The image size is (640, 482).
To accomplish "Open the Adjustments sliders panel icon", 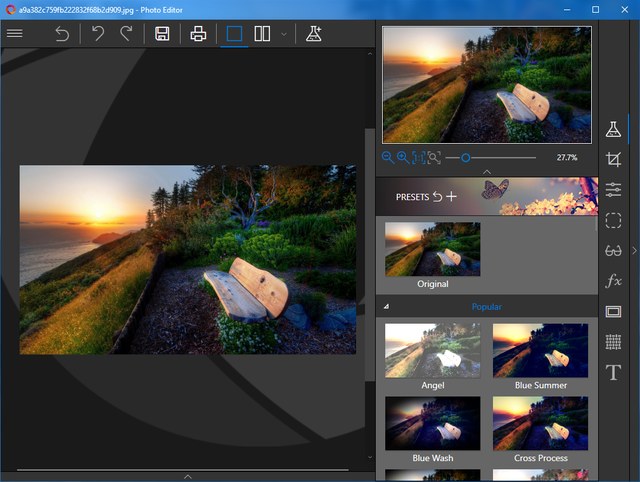I will 613,190.
